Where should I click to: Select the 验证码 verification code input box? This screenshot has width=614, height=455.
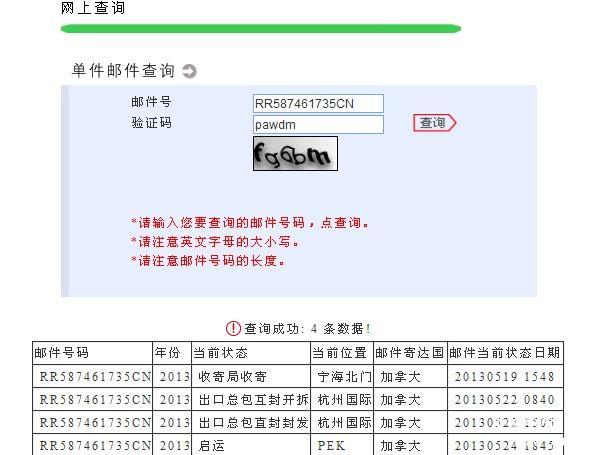point(318,125)
